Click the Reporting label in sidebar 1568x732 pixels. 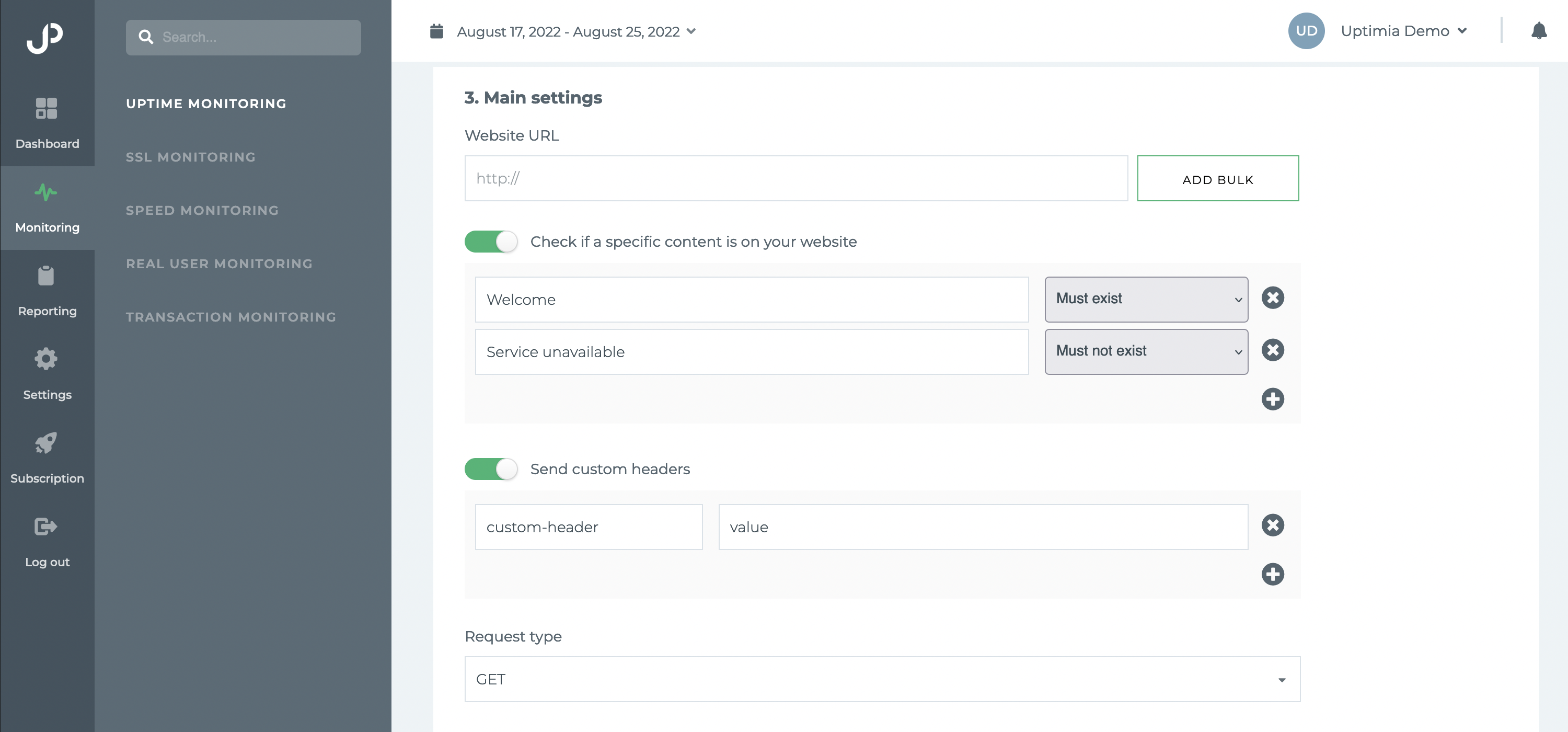(47, 311)
